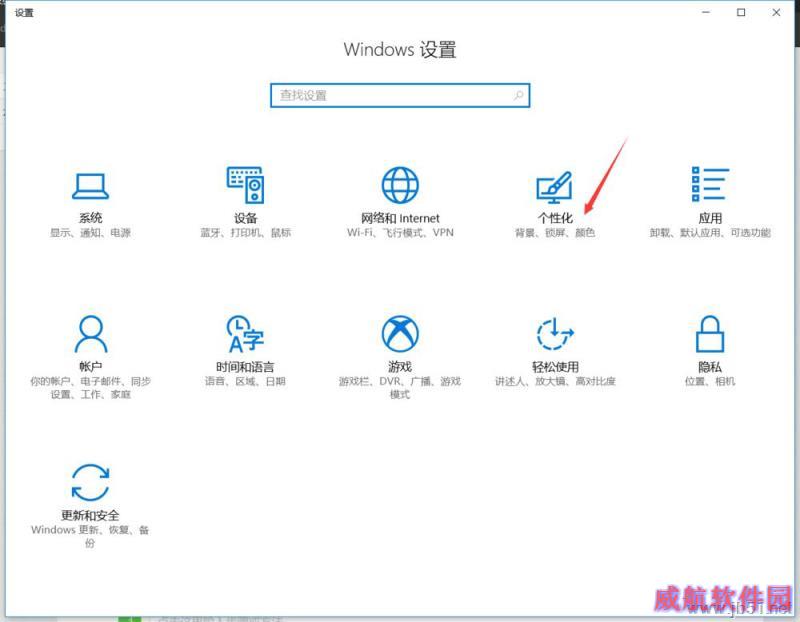Click the Windows 设置 heading

[400, 49]
